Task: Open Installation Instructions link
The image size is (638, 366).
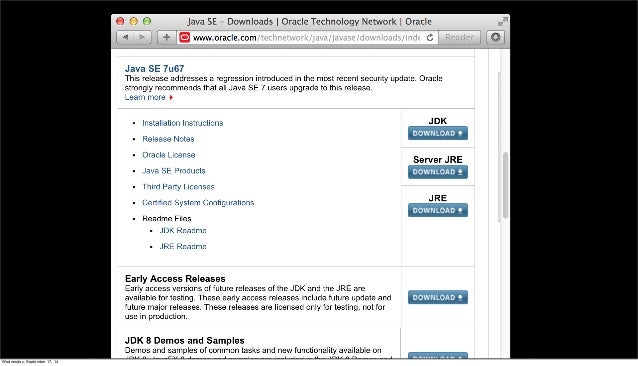Action: click(x=183, y=123)
